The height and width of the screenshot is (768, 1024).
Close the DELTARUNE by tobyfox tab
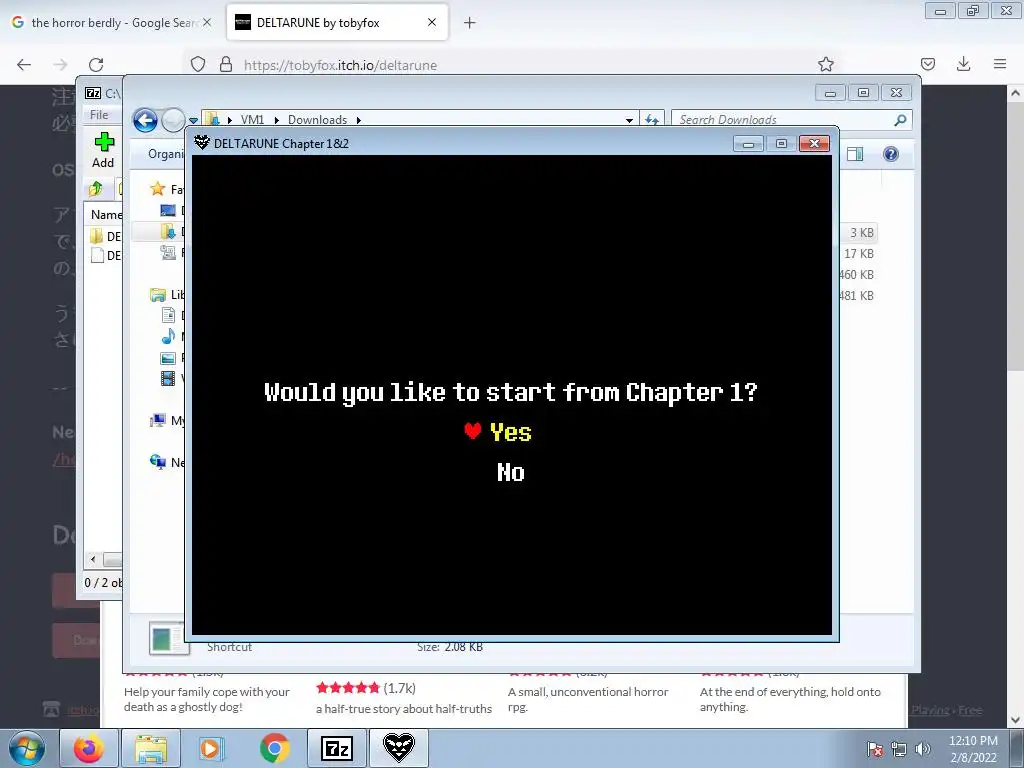click(432, 22)
